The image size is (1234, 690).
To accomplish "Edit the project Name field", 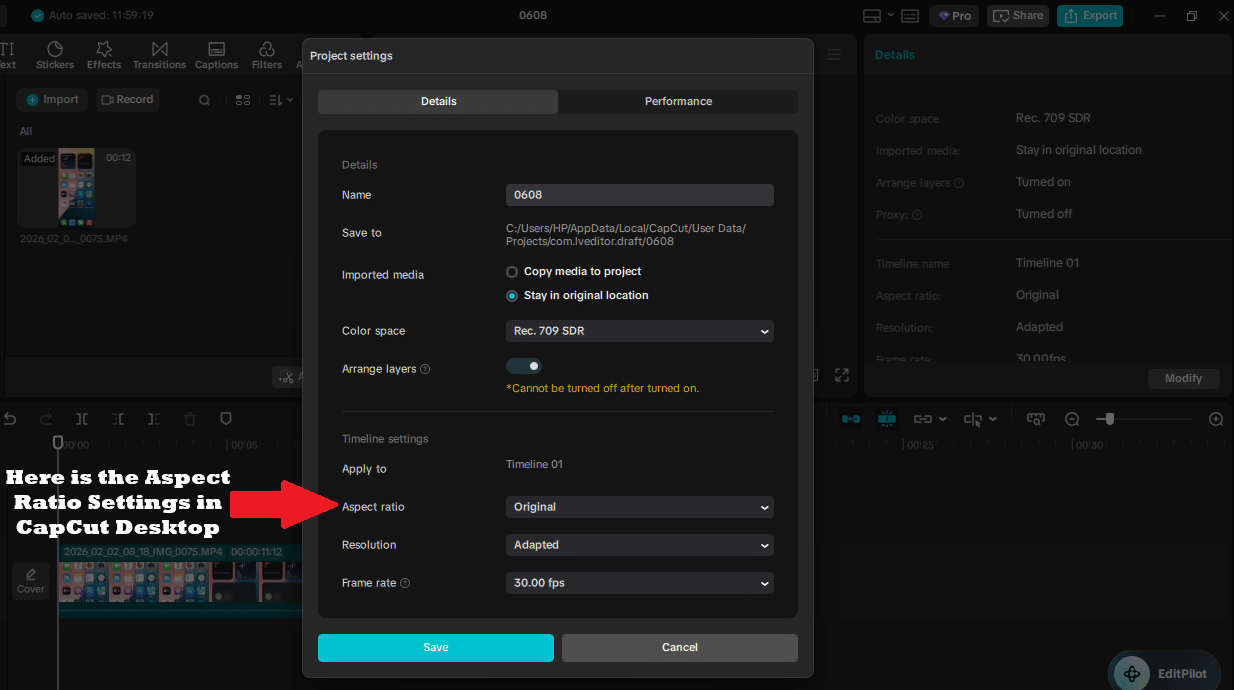I will (x=640, y=195).
